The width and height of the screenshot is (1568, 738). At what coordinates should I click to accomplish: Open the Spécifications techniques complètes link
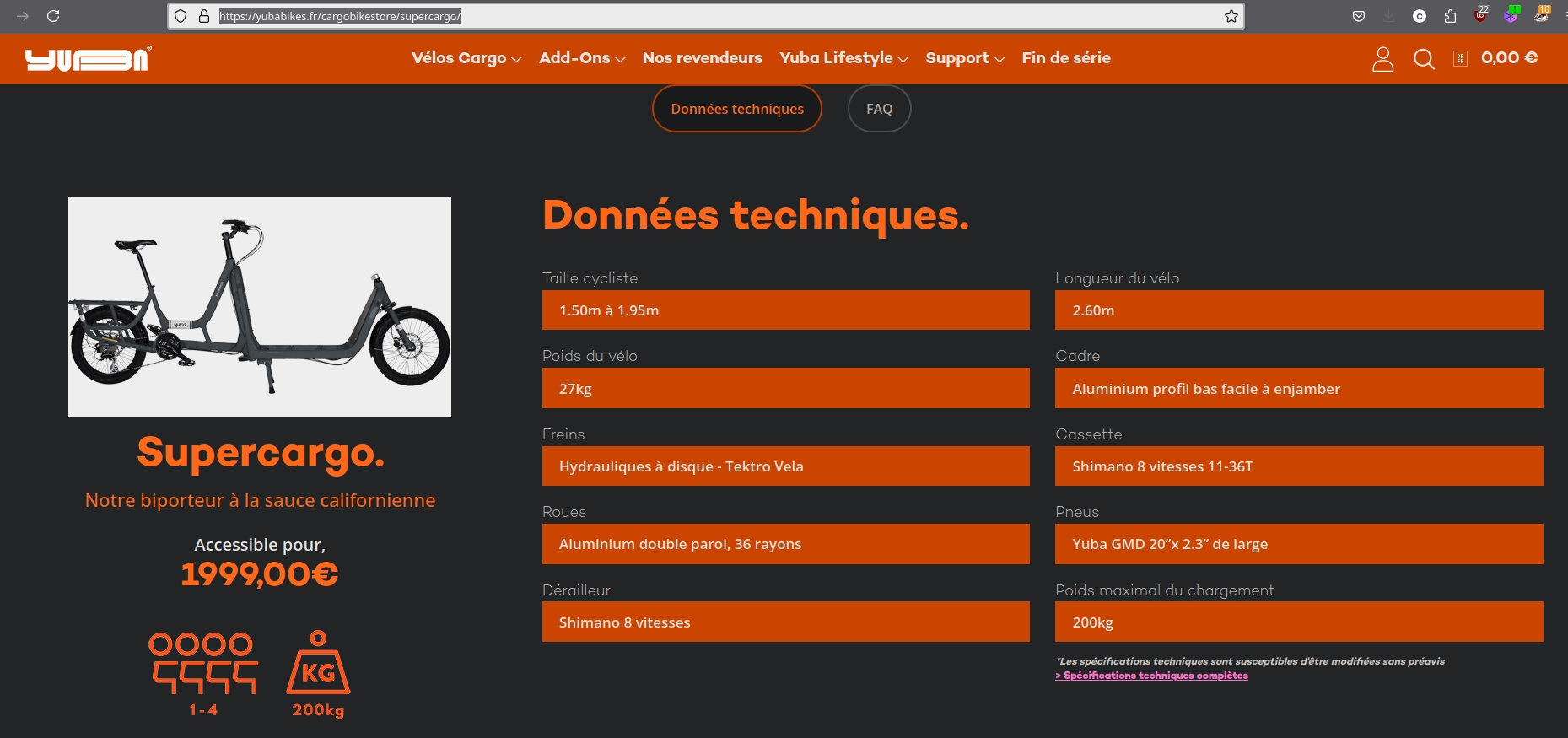tap(1152, 676)
